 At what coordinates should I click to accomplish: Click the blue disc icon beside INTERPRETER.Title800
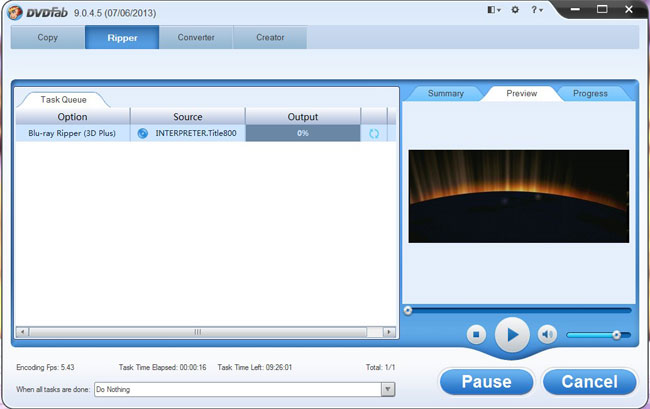click(142, 133)
